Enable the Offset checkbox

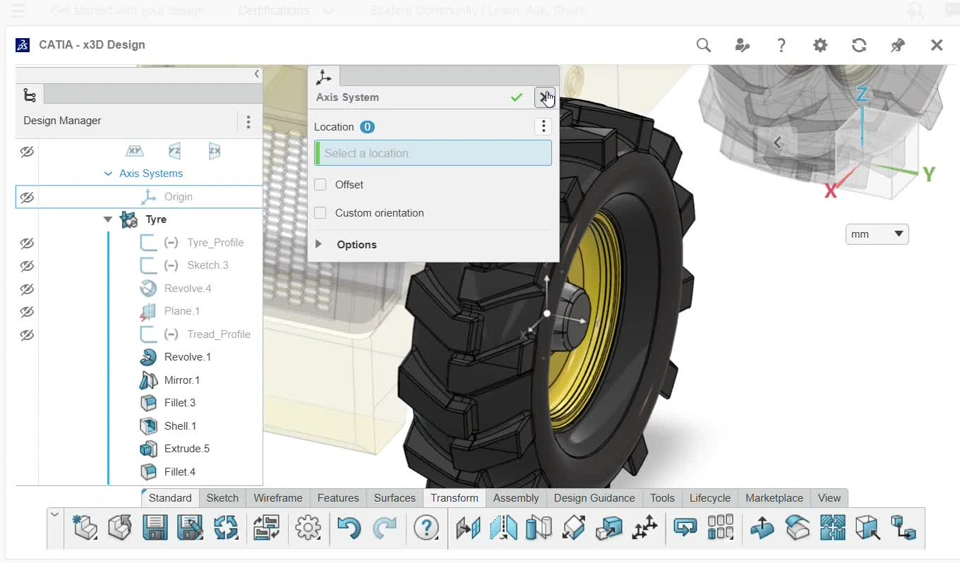[x=320, y=185]
